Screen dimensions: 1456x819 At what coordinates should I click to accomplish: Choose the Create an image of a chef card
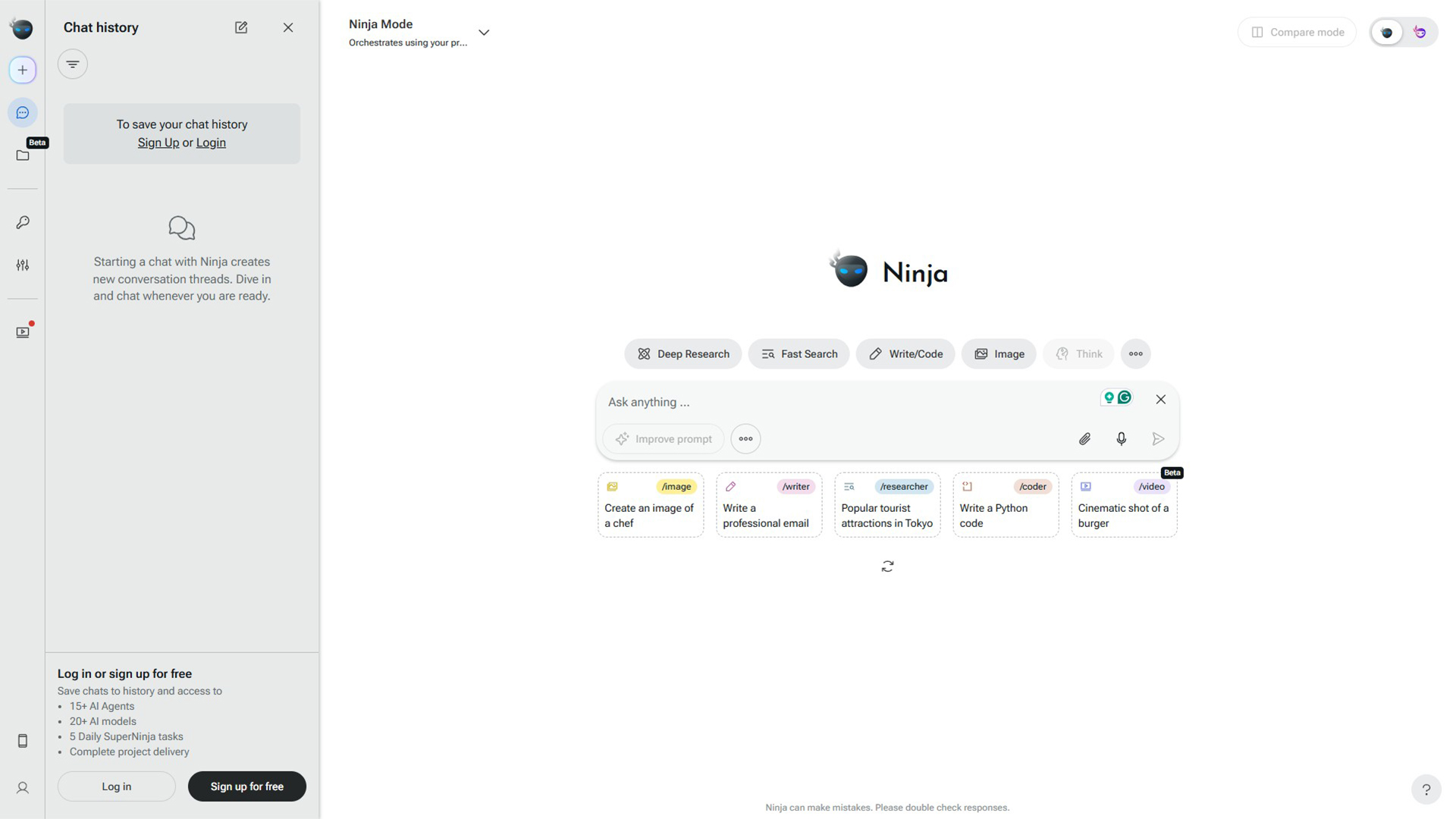(x=651, y=505)
